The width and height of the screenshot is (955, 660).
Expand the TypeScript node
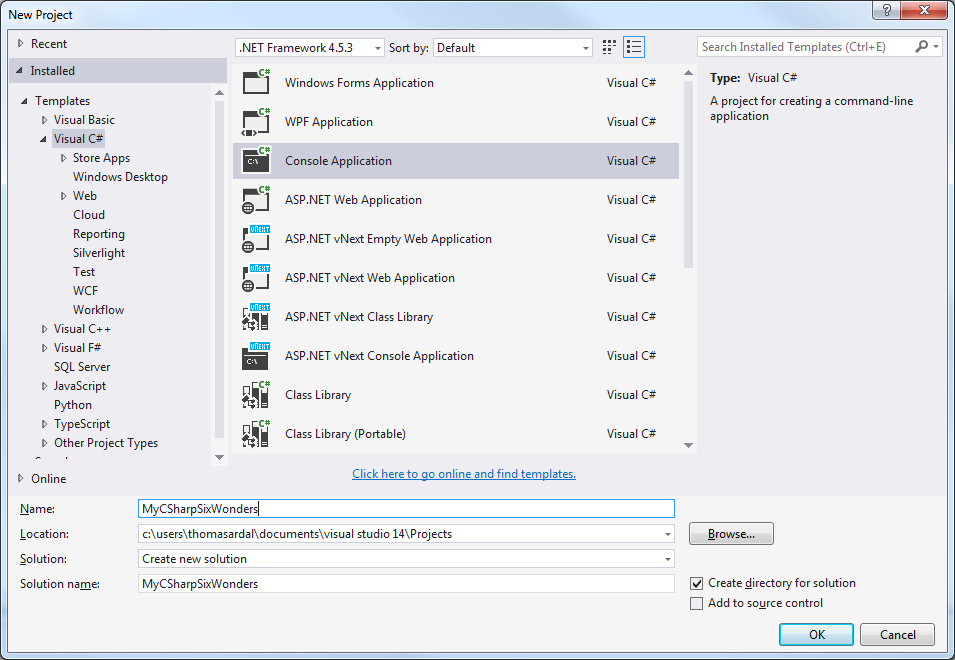click(x=44, y=424)
